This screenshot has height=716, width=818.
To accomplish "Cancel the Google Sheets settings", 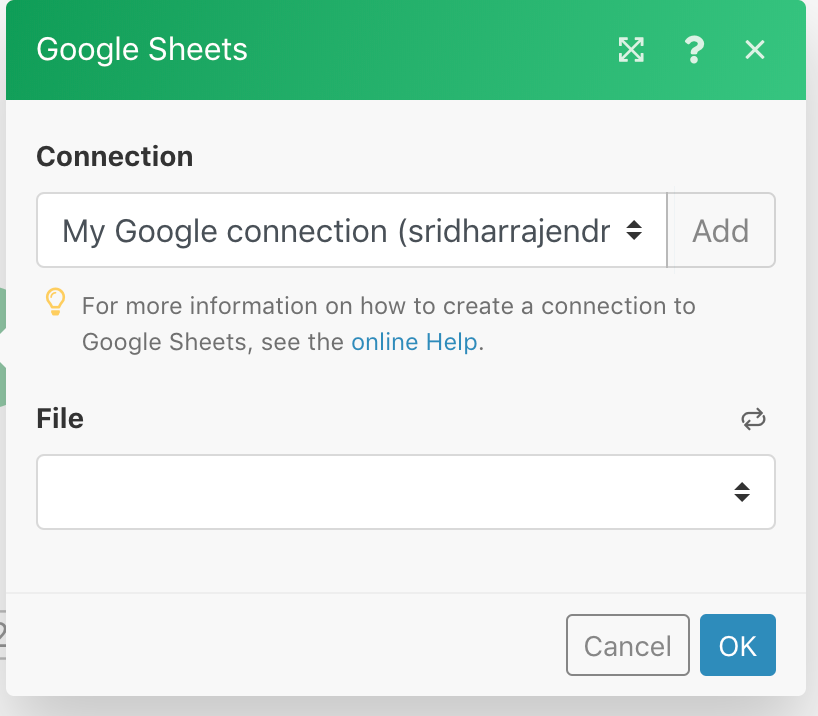I will (628, 645).
